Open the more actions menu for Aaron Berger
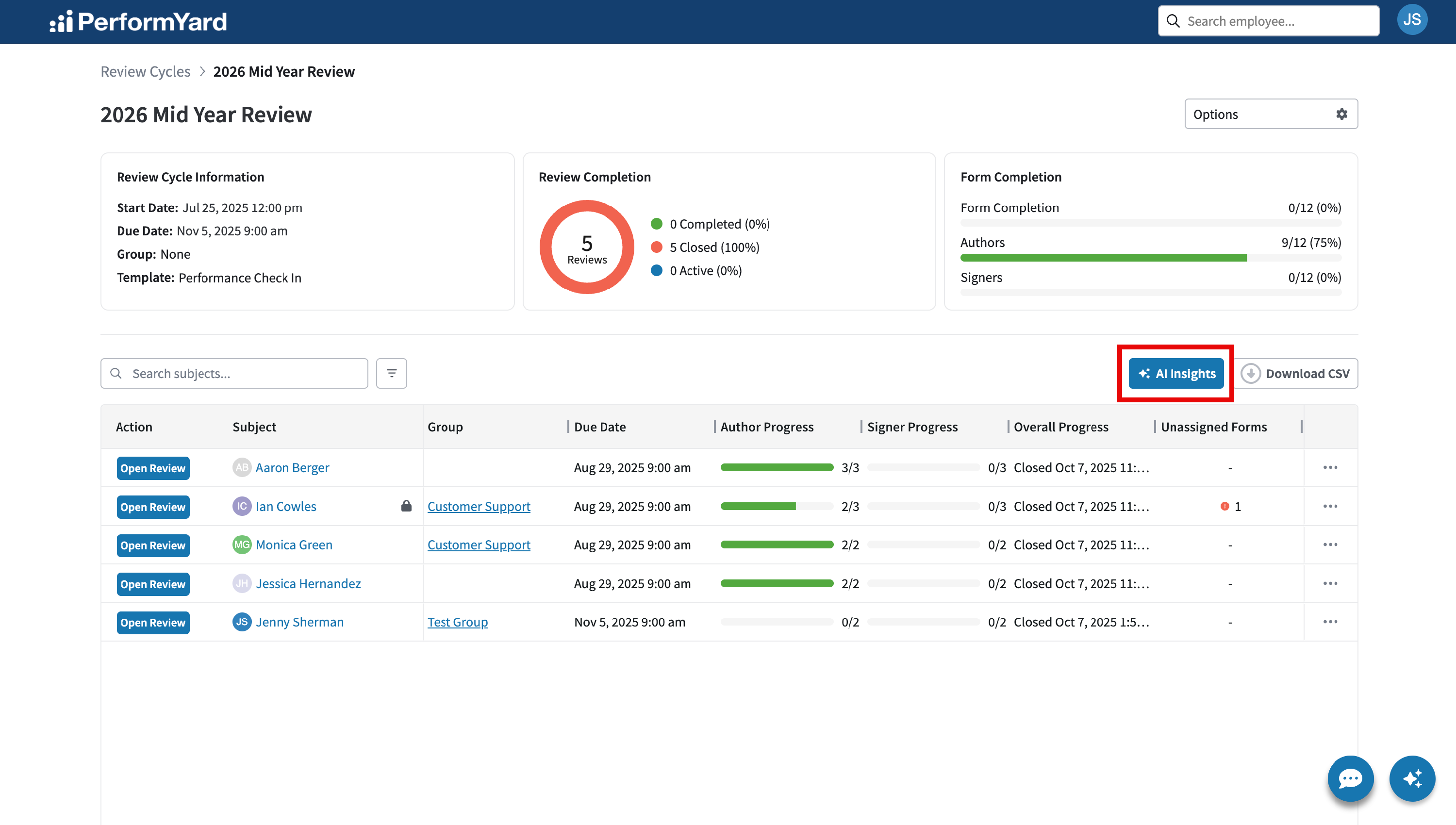1456x825 pixels. (x=1330, y=467)
